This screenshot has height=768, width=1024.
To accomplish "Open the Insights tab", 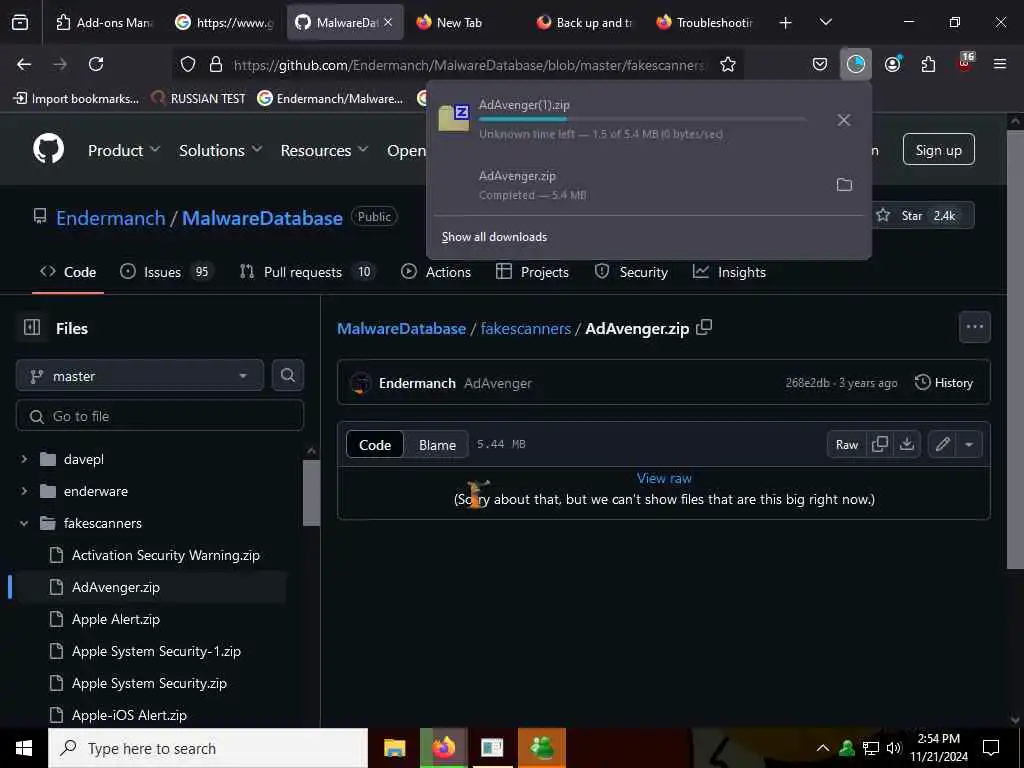I will click(729, 272).
